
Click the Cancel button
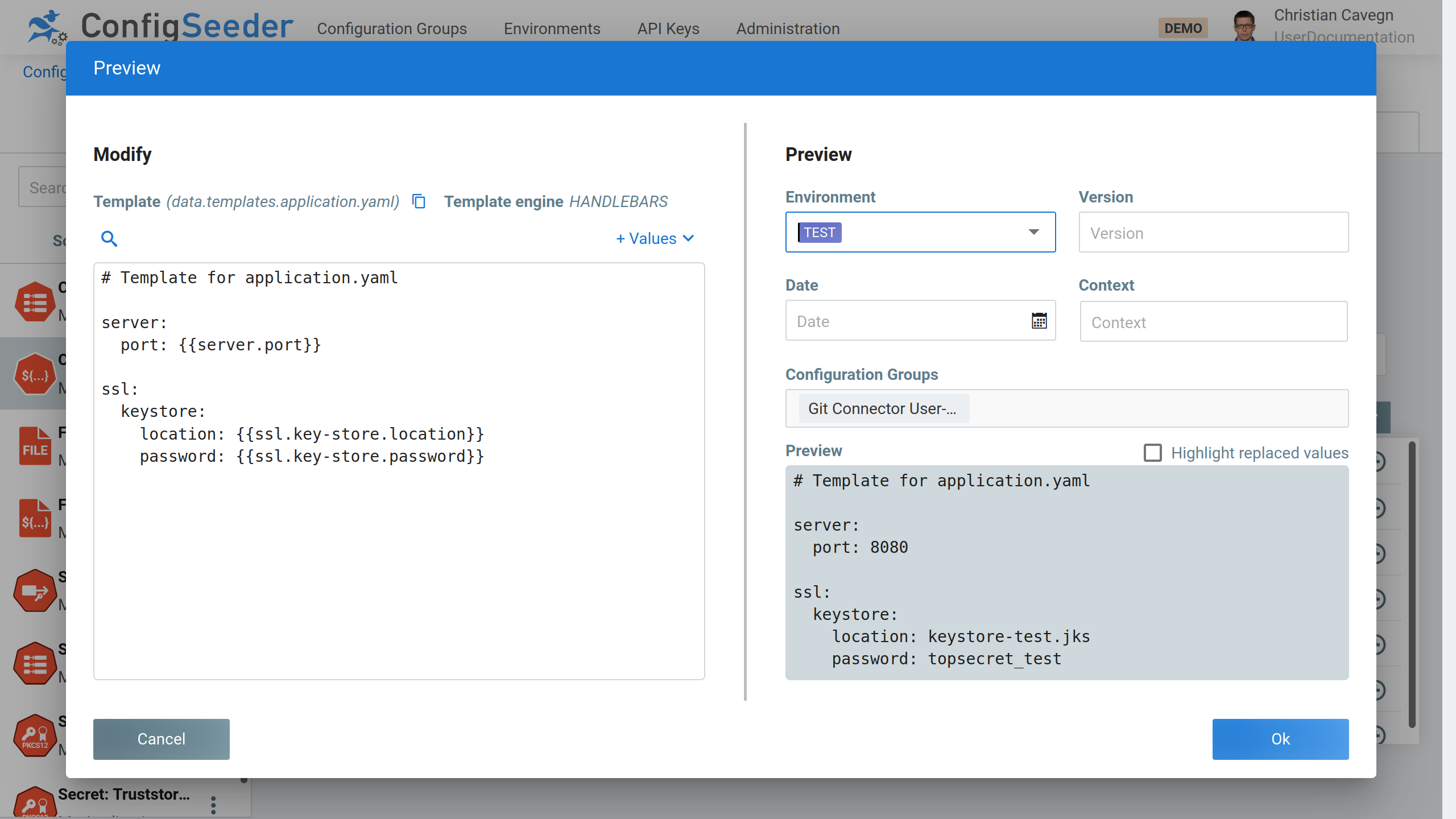click(161, 739)
